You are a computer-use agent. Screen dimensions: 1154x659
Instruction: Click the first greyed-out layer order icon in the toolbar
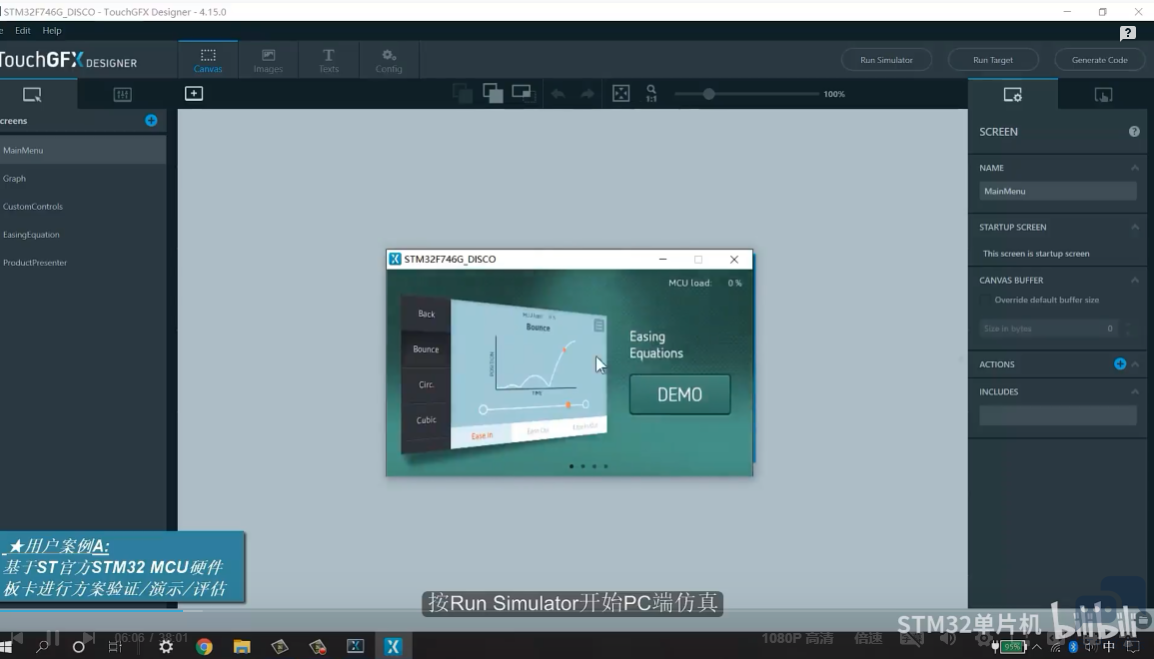pyautogui.click(x=462, y=94)
